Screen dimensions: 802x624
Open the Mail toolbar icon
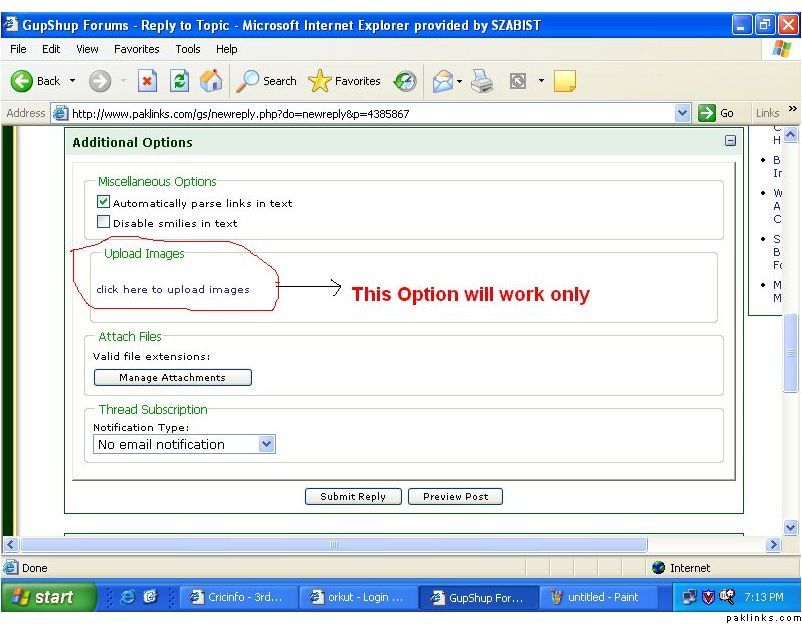pos(443,82)
